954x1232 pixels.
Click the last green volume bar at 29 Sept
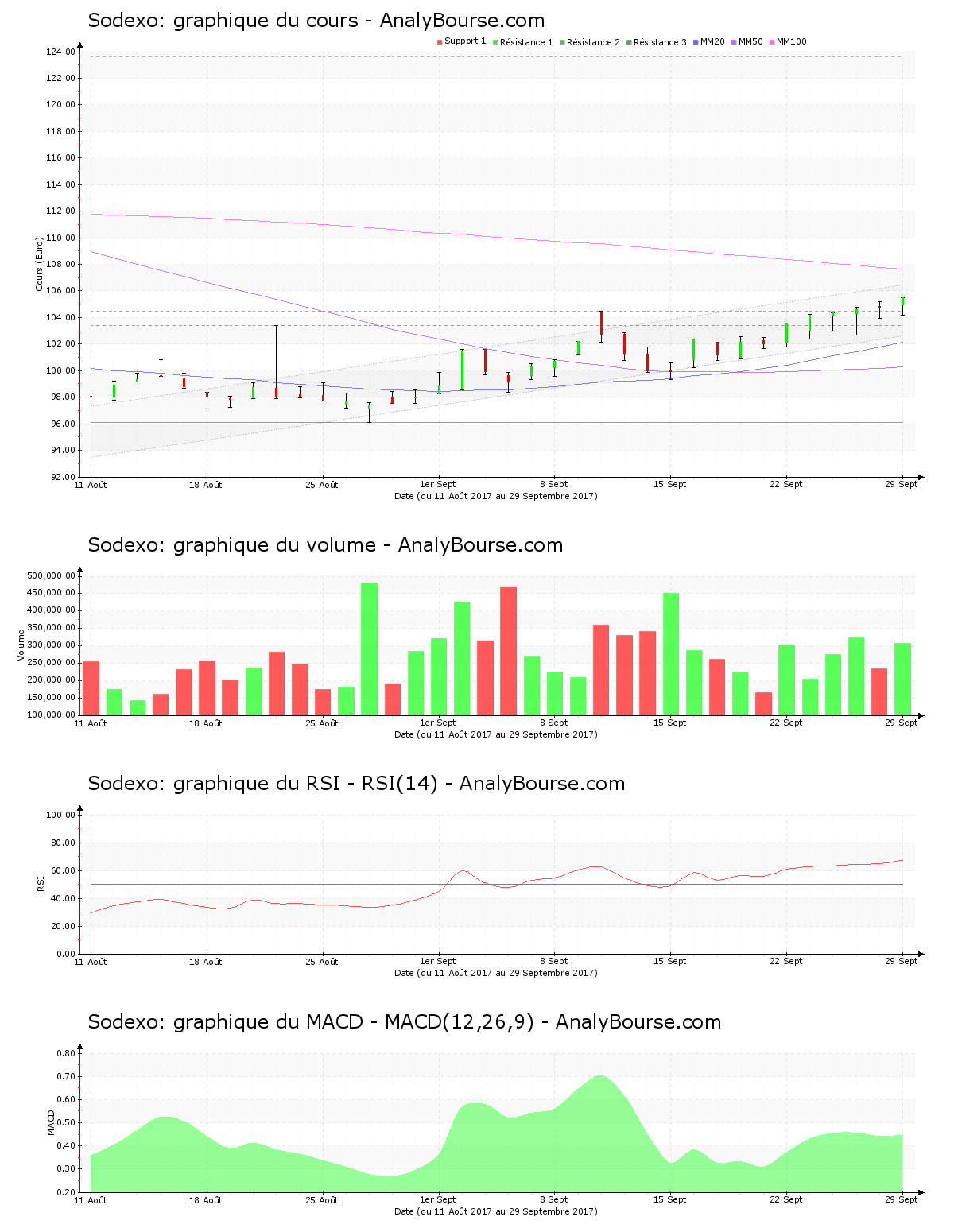[x=903, y=679]
